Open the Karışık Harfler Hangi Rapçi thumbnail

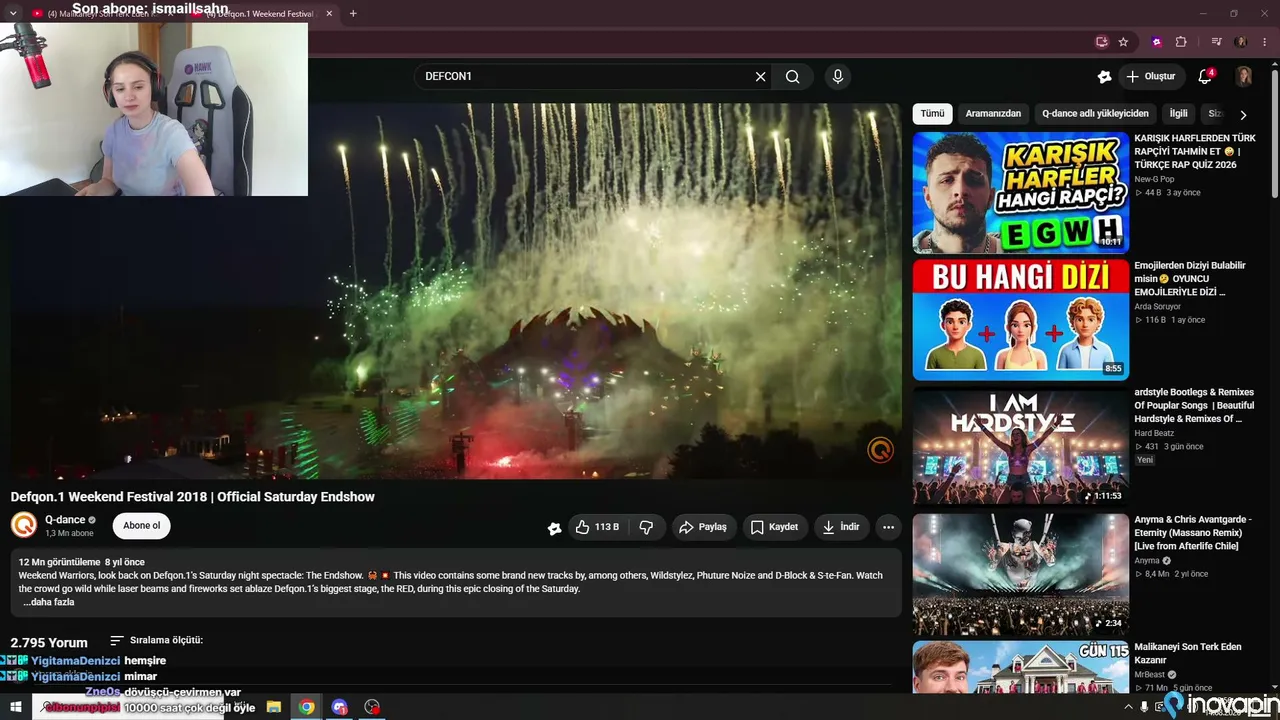[x=1020, y=193]
